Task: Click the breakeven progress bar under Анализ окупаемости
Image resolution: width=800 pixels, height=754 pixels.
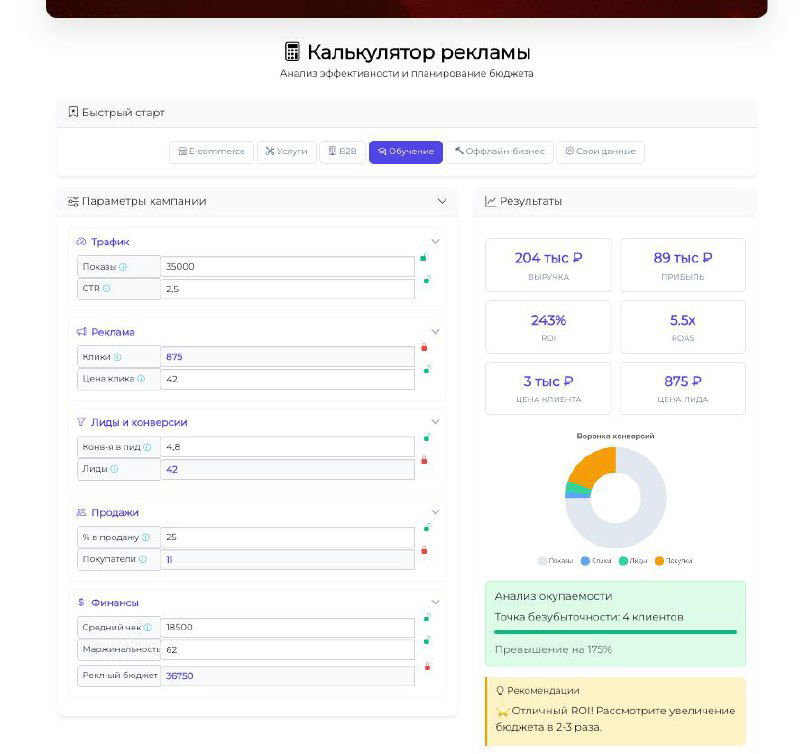Action: click(614, 632)
